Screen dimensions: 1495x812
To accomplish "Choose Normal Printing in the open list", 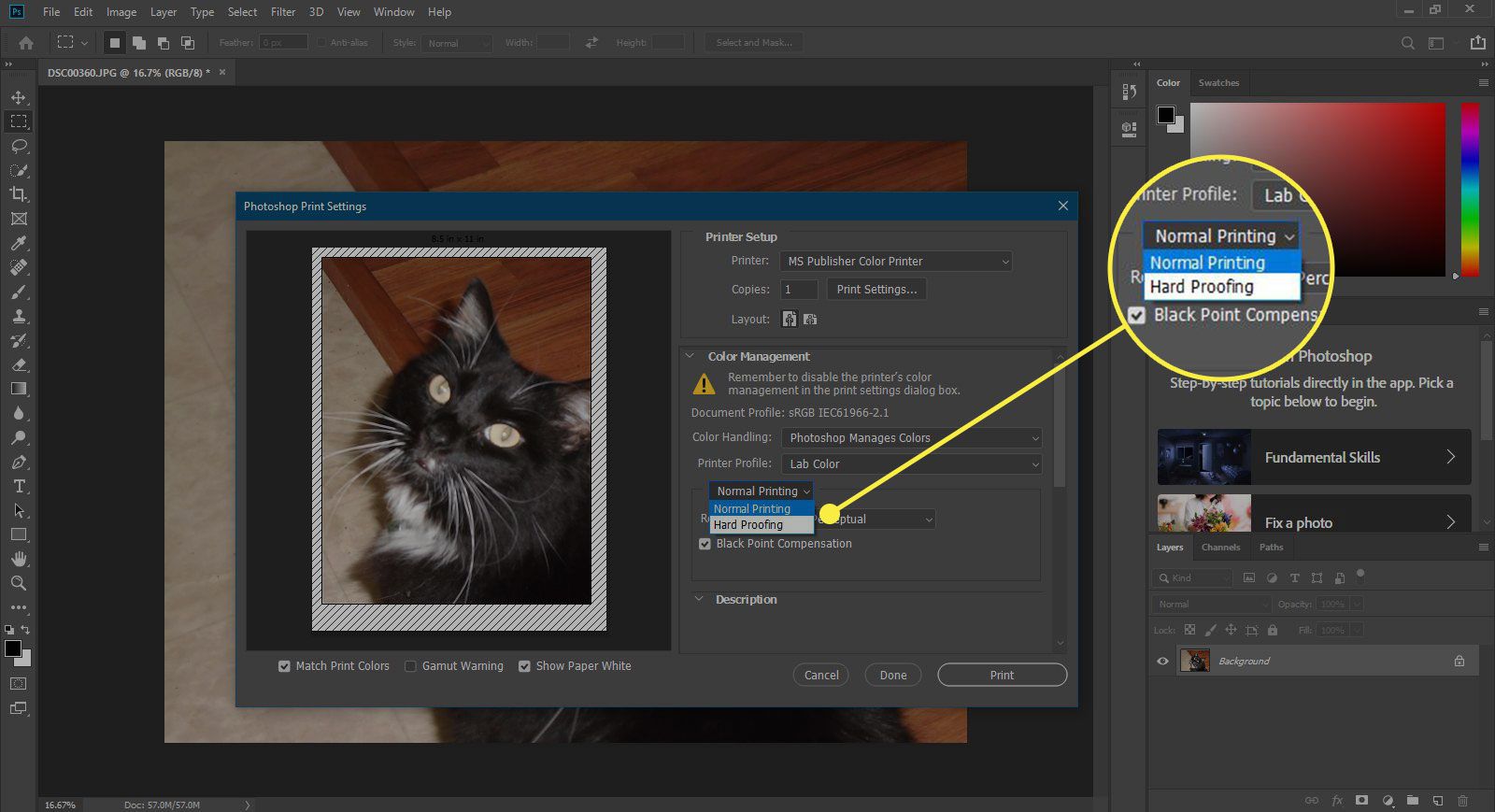I will click(762, 509).
